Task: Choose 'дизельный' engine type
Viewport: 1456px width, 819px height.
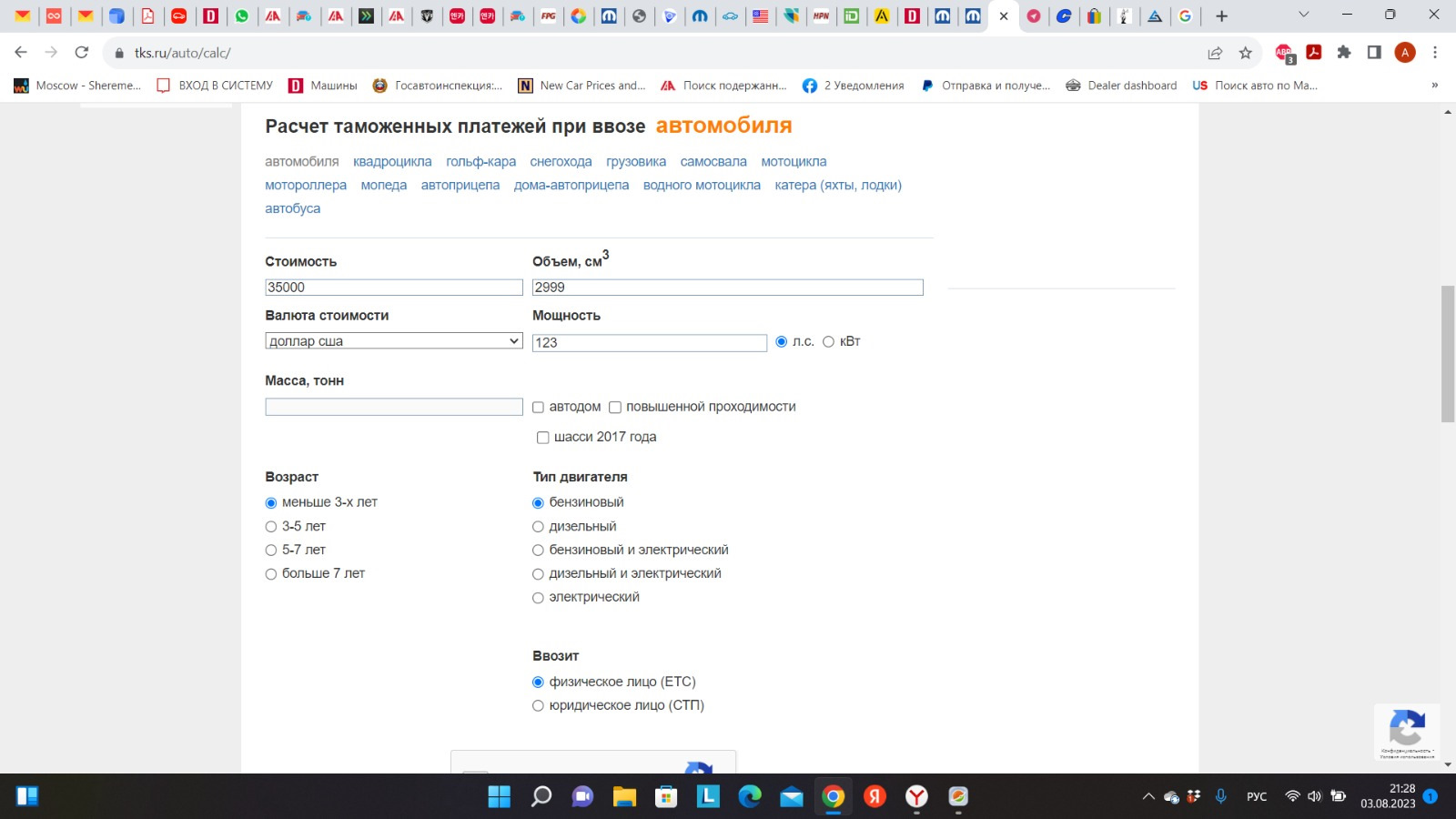Action: [538, 526]
